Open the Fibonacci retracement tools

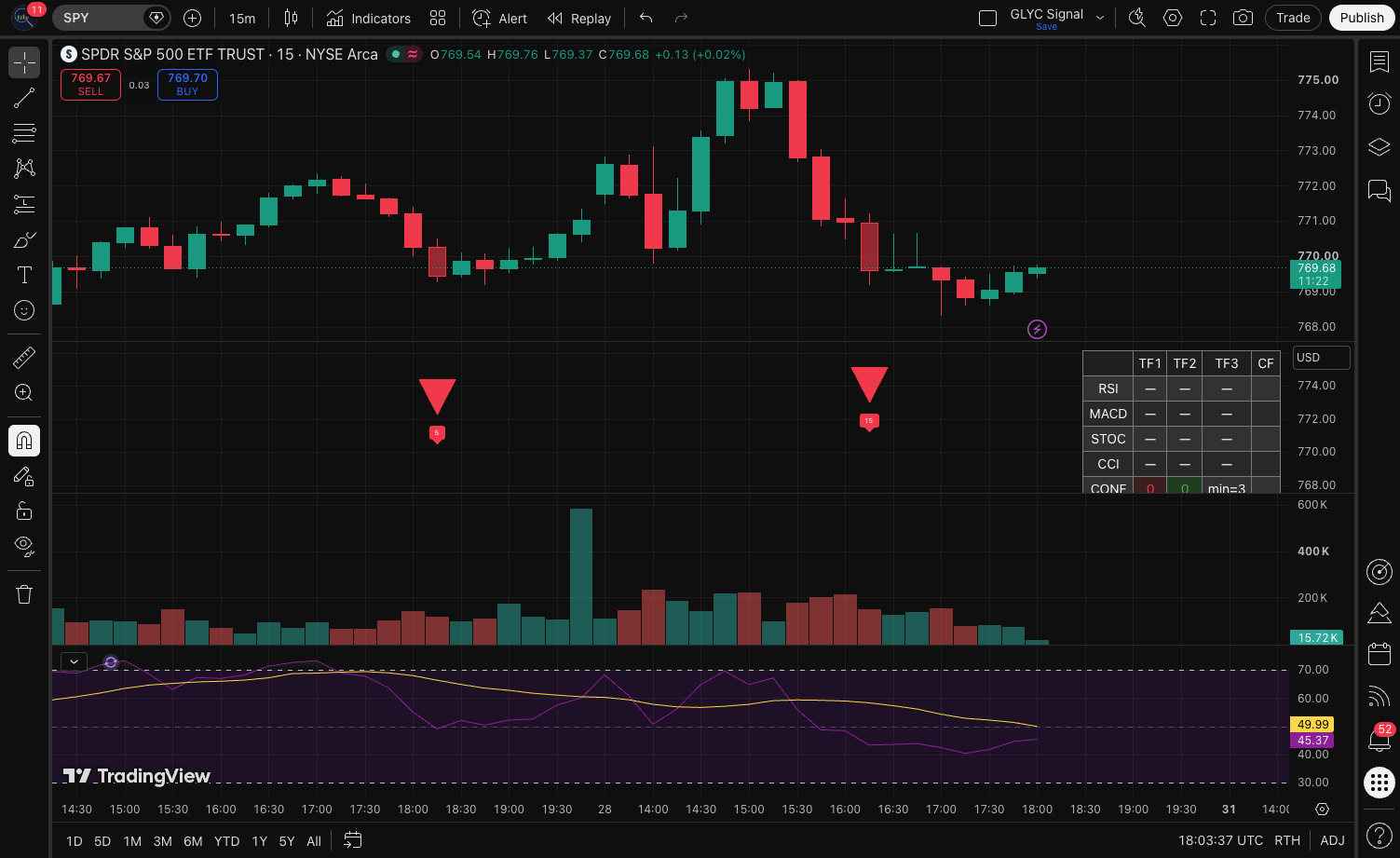[24, 133]
